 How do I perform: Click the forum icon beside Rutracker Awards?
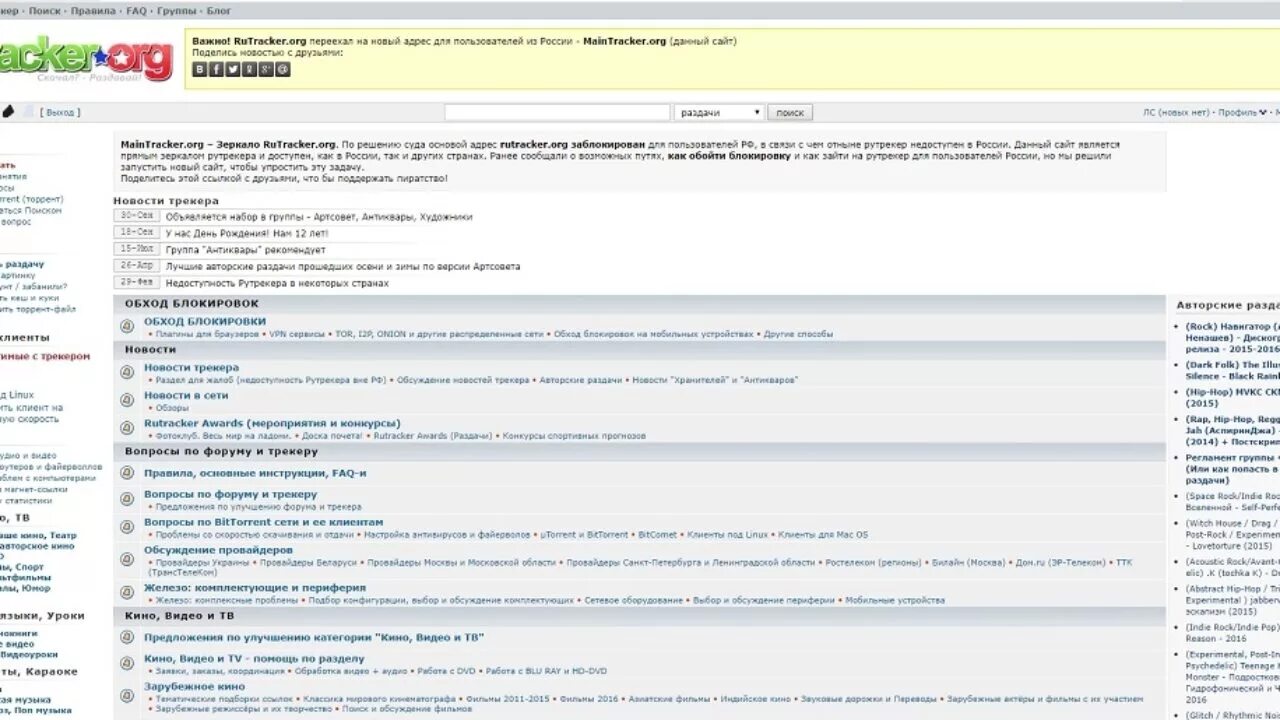point(127,428)
